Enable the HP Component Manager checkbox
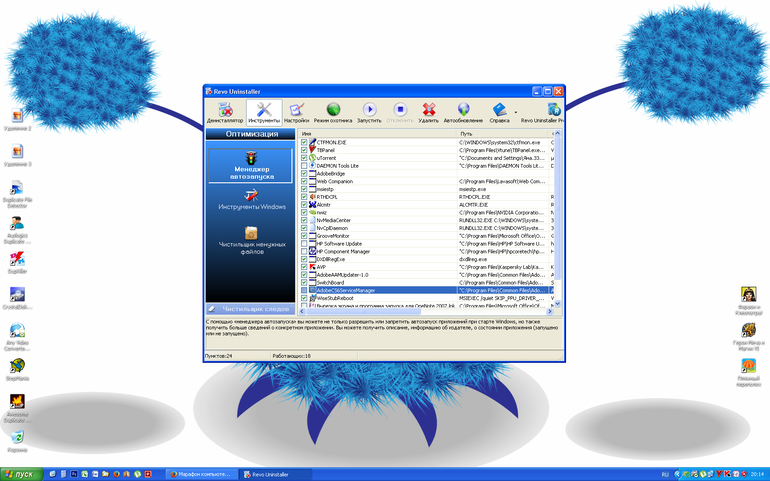The image size is (770, 481). [304, 252]
